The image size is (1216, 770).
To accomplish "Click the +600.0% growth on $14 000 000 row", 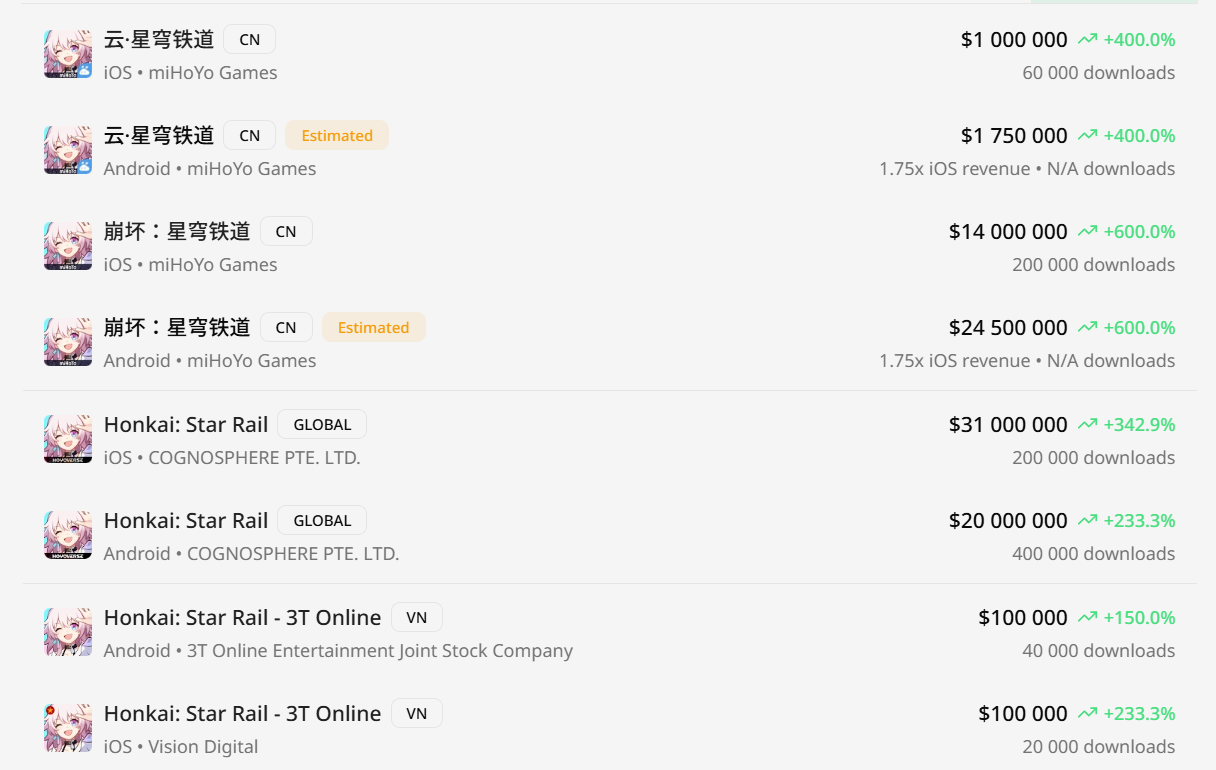I will click(1139, 232).
